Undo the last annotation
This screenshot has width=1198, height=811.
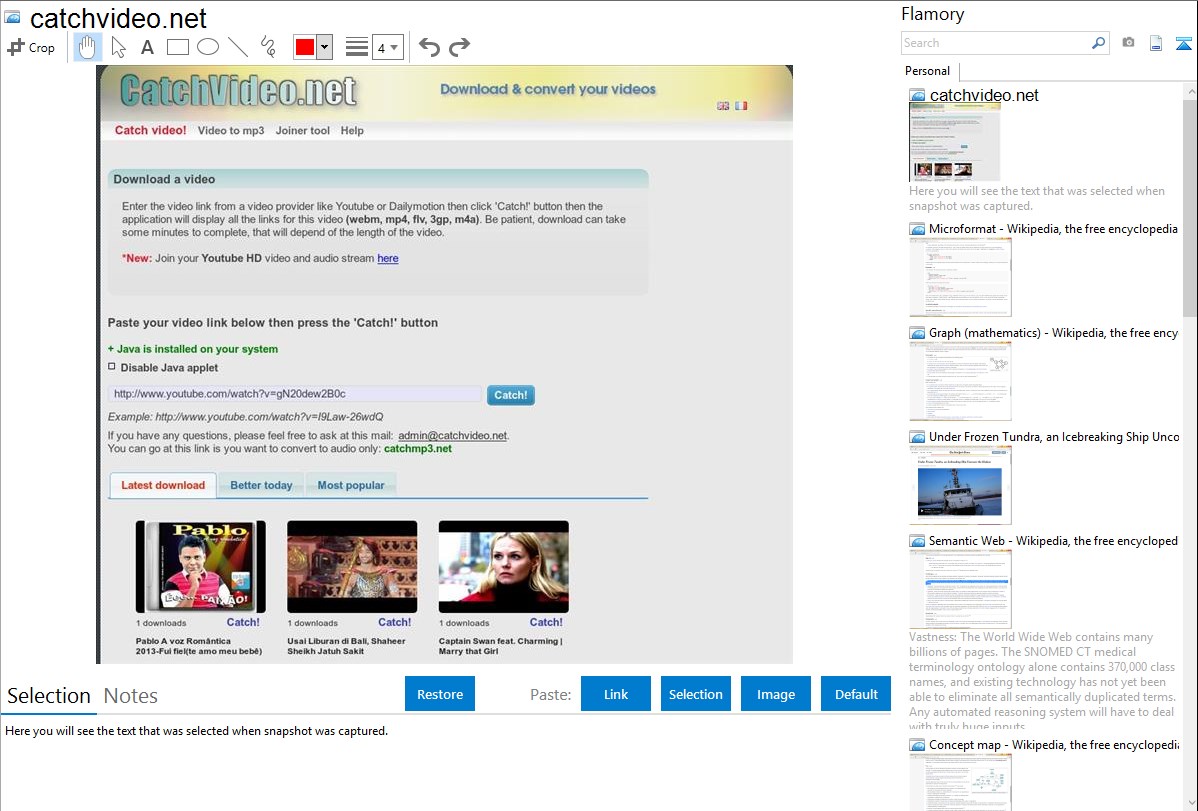click(x=429, y=47)
